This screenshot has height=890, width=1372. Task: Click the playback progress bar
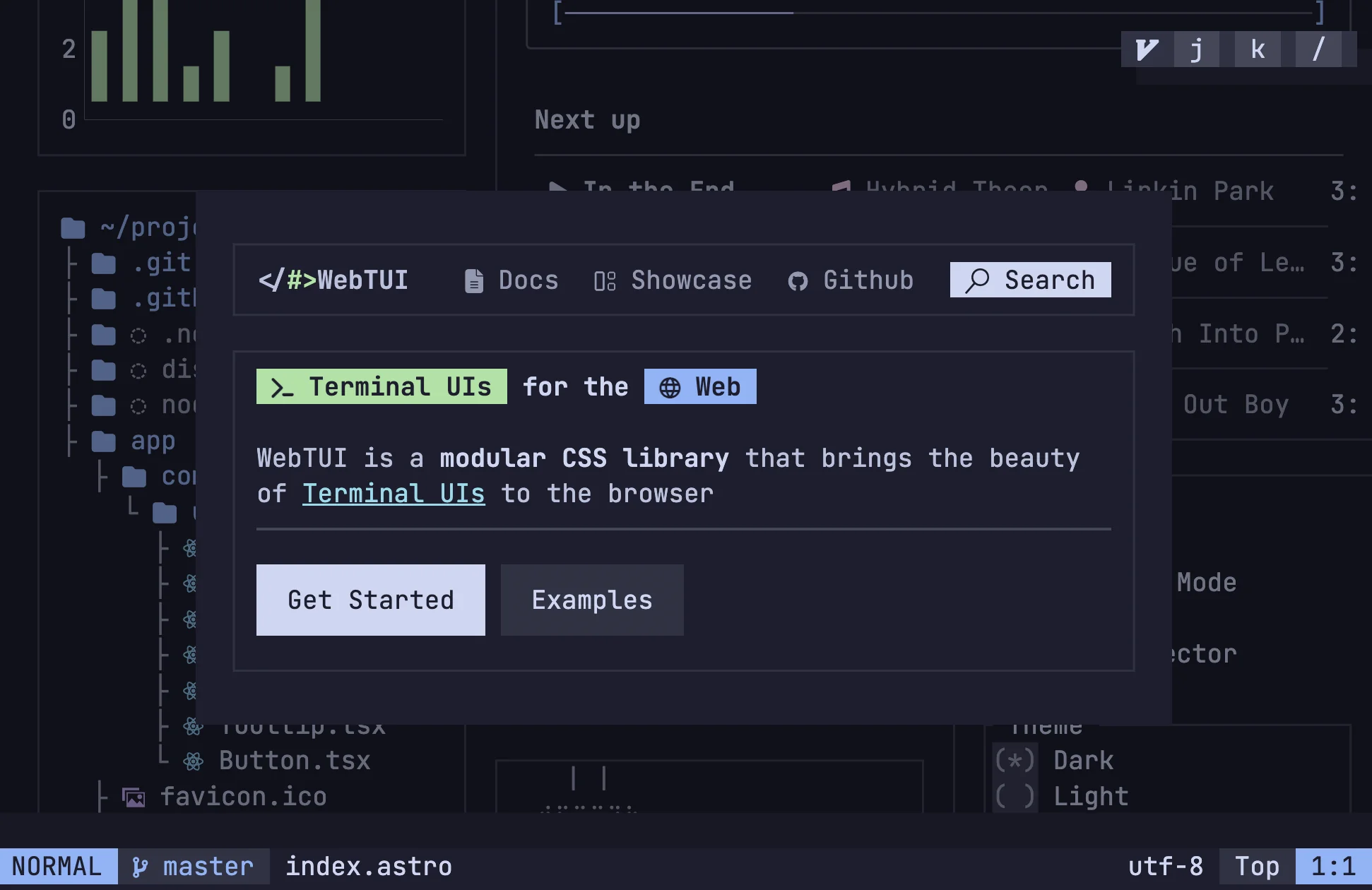click(938, 13)
